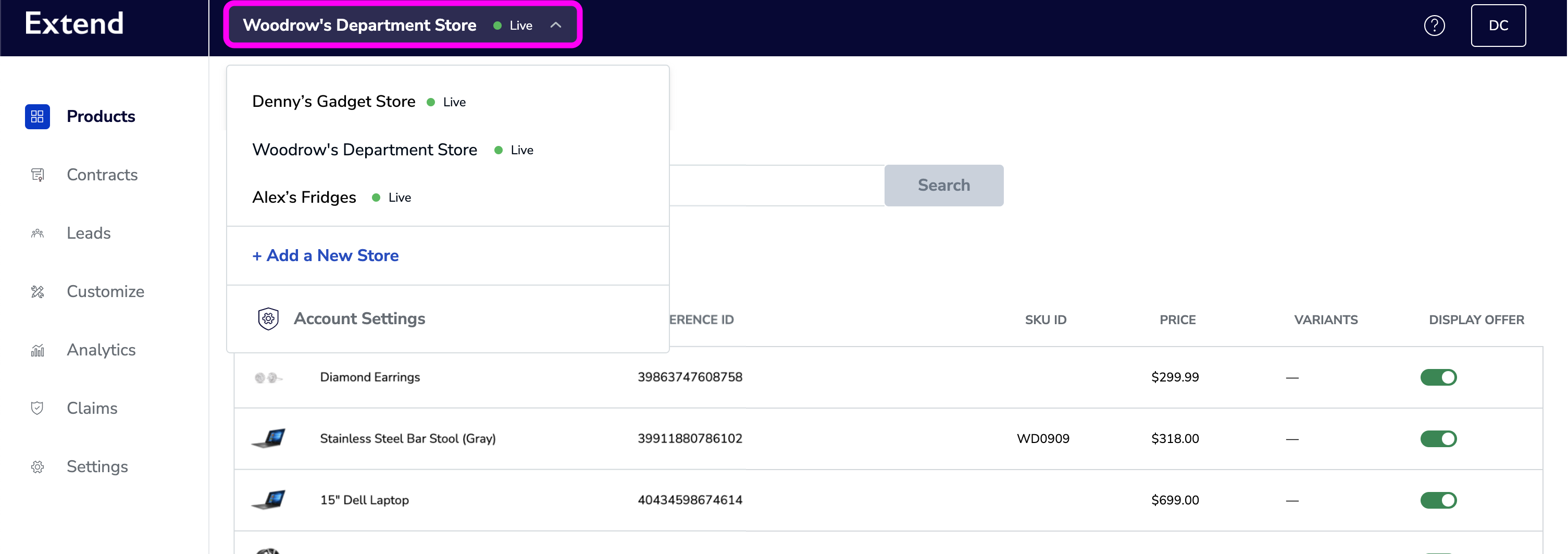Click the Products grid icon in sidebar
Screen dimensions: 1568x554
(x=37, y=116)
